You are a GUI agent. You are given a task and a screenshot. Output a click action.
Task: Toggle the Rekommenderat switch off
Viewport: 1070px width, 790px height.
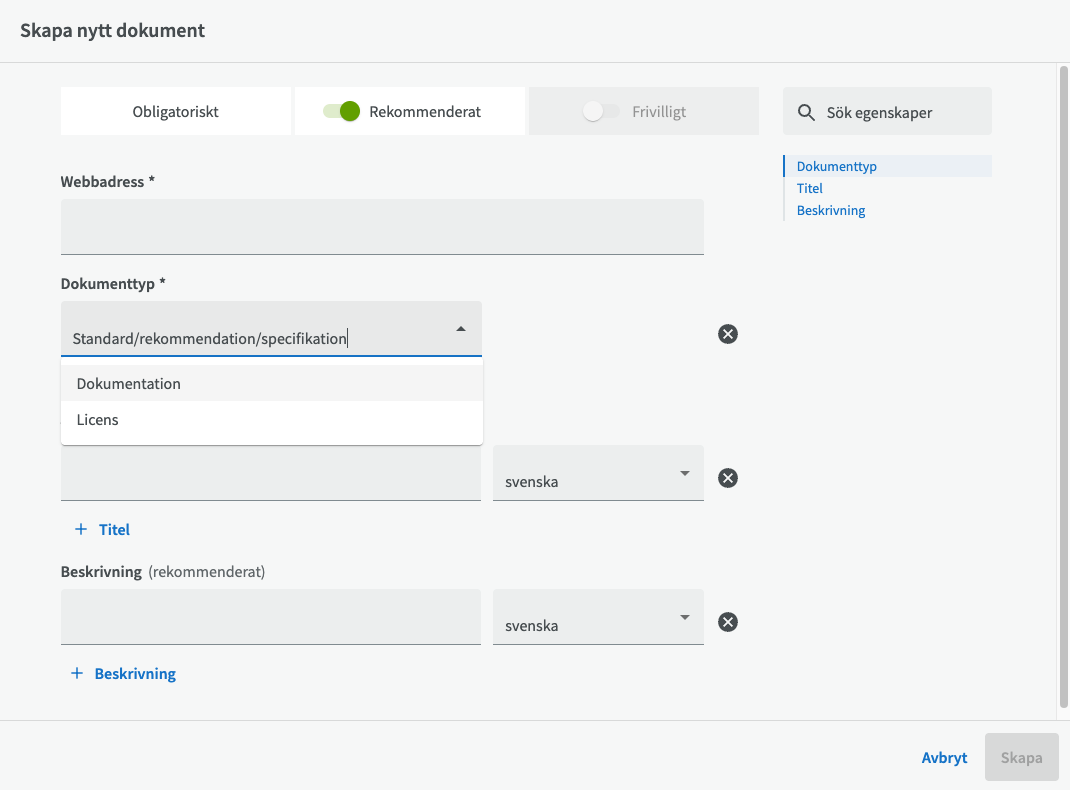[341, 112]
